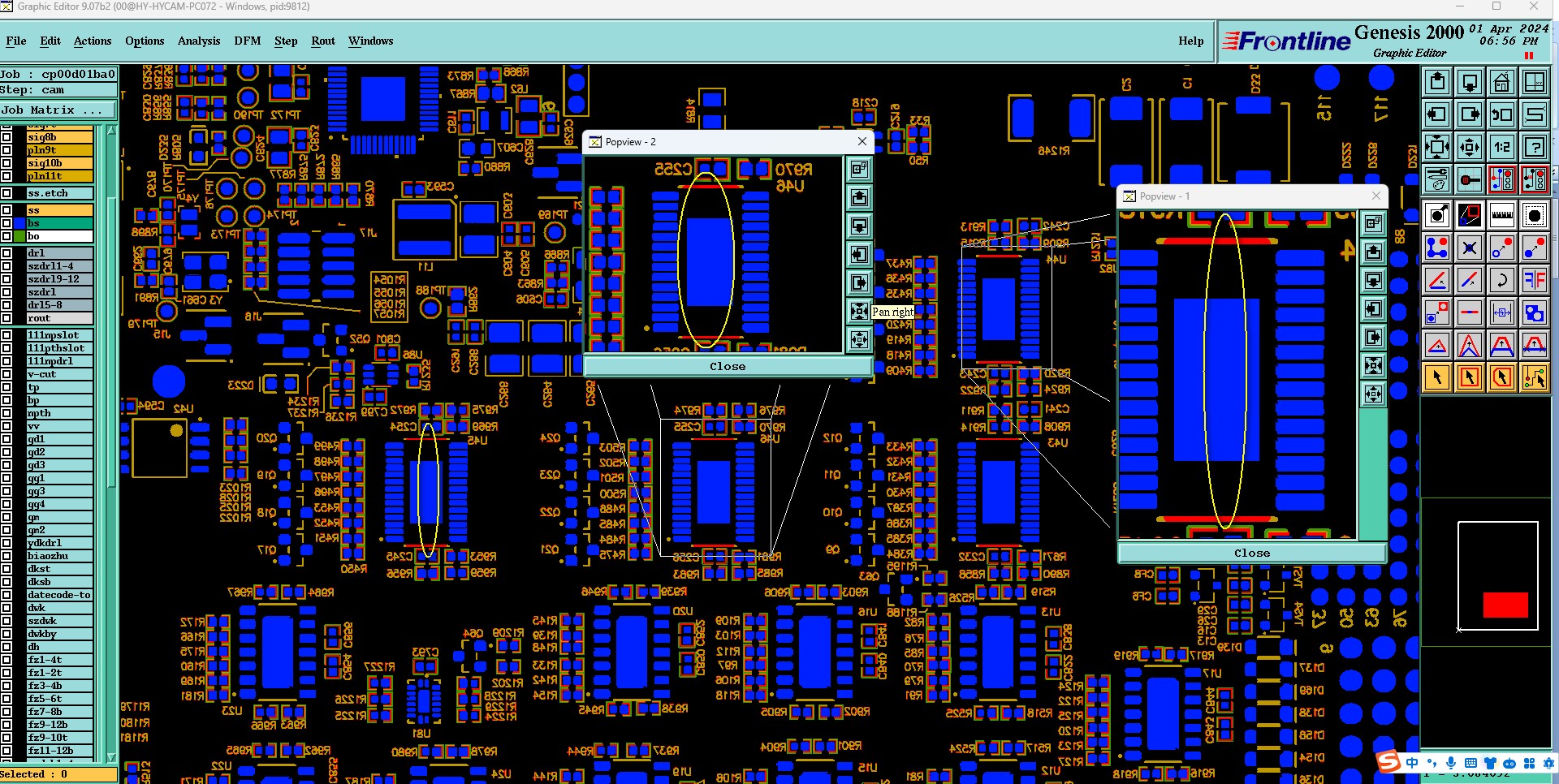1559x784 pixels.
Task: Open the Rout menu
Action: [323, 41]
